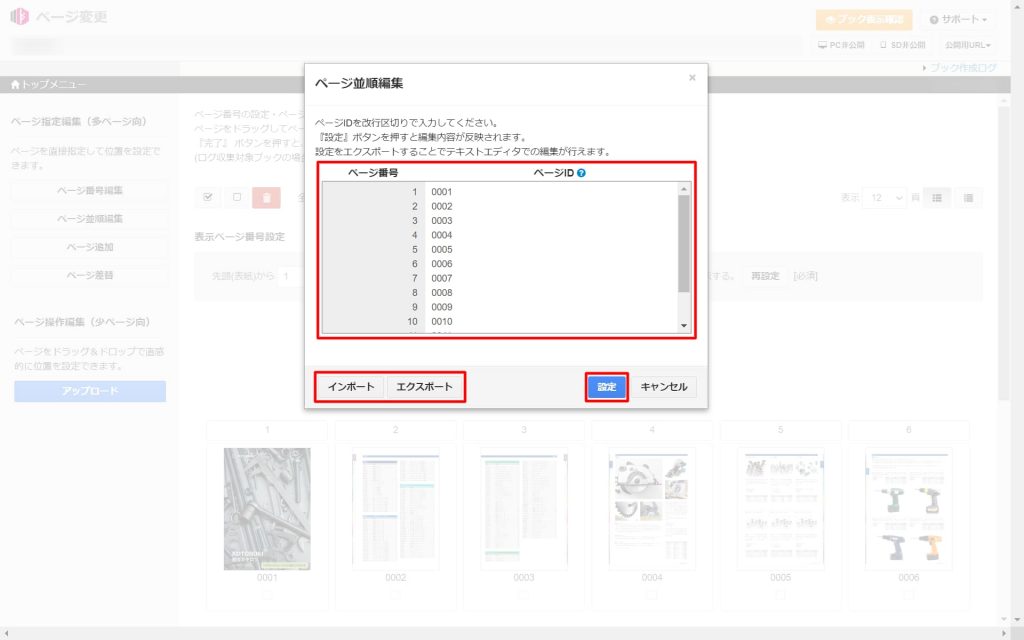
Task: Close the ページ並順編集 dialog with the X
Action: (692, 78)
